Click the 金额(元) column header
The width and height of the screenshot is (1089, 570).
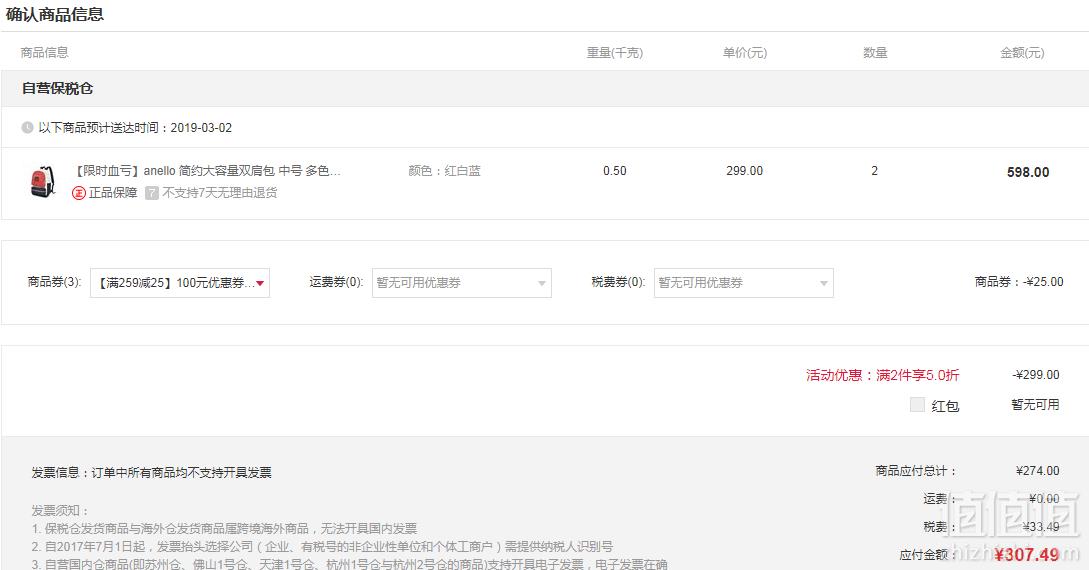pyautogui.click(x=1022, y=53)
